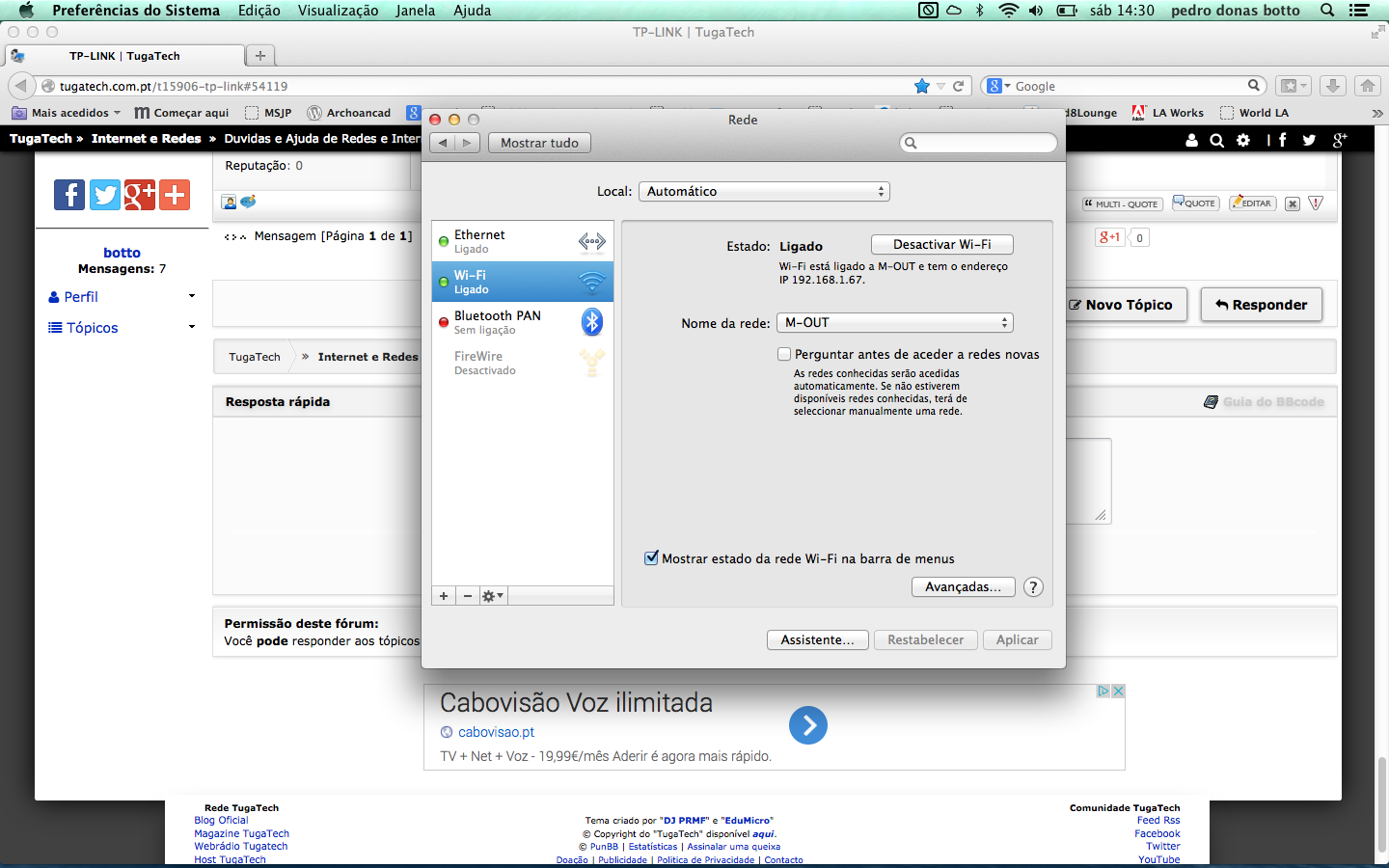This screenshot has height=868, width=1389.
Task: Open the Local 'Automático' dropdown
Action: click(x=764, y=191)
